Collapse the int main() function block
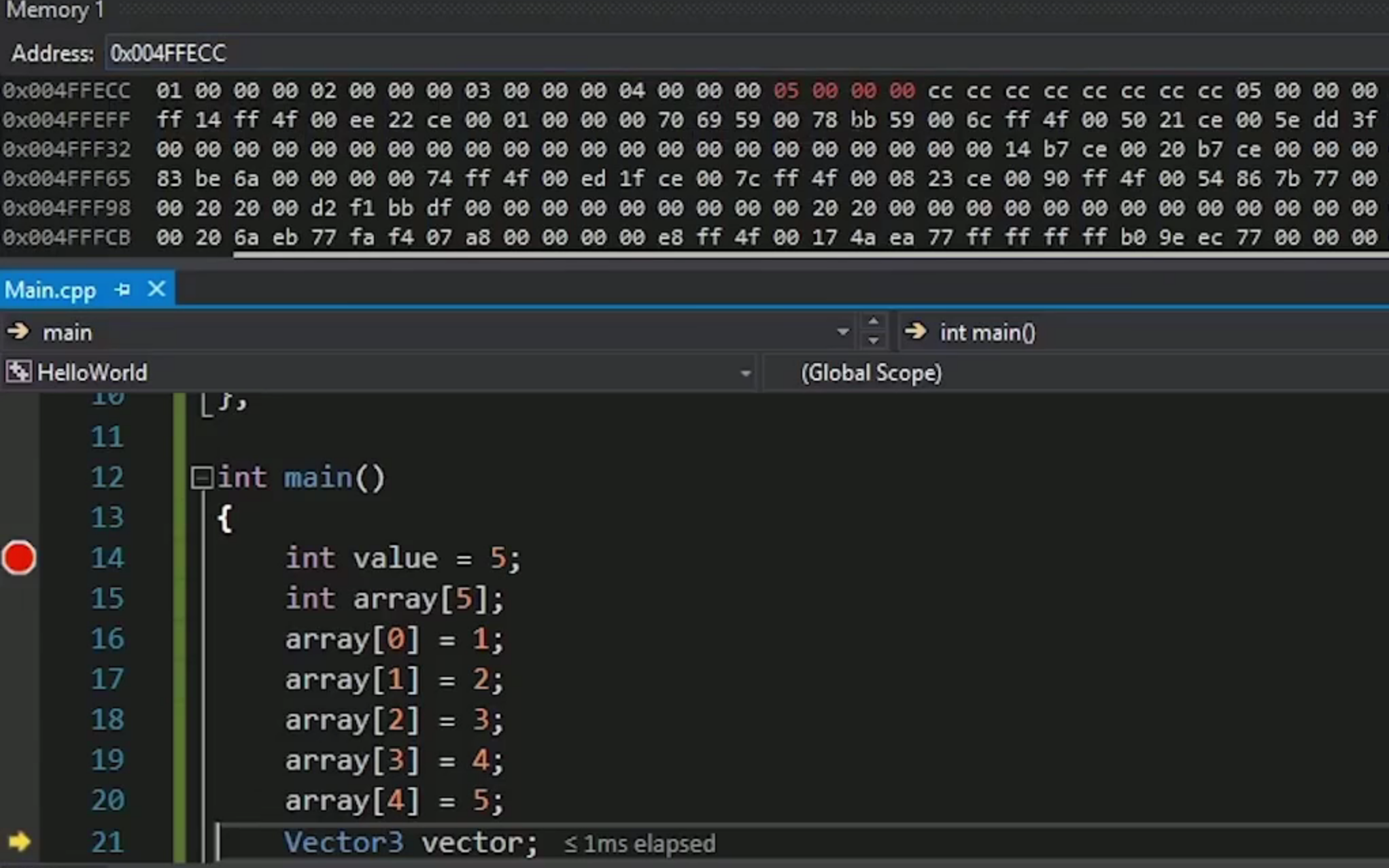 (x=201, y=478)
